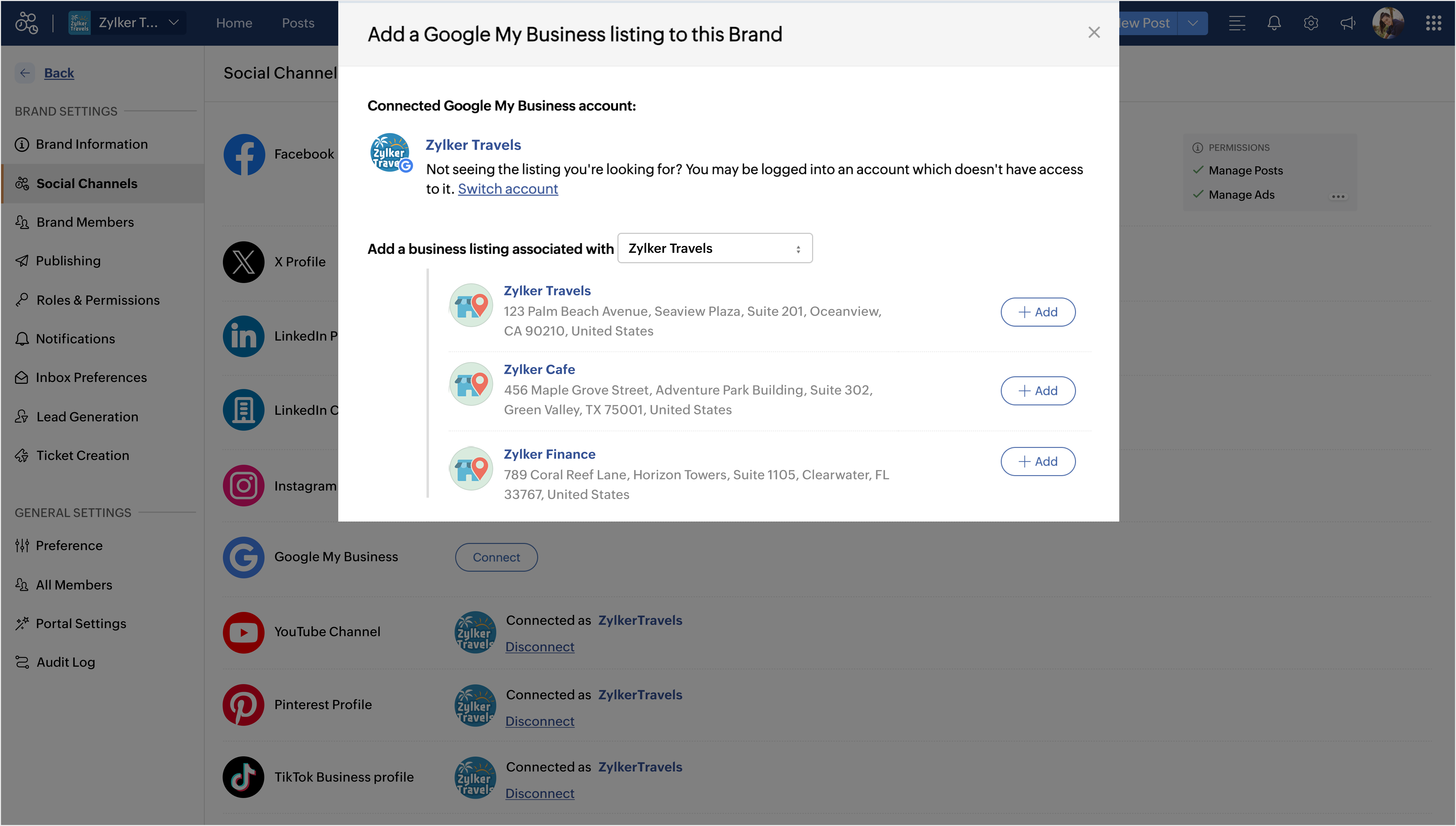Click the Zoho Social logo icon

point(27,23)
